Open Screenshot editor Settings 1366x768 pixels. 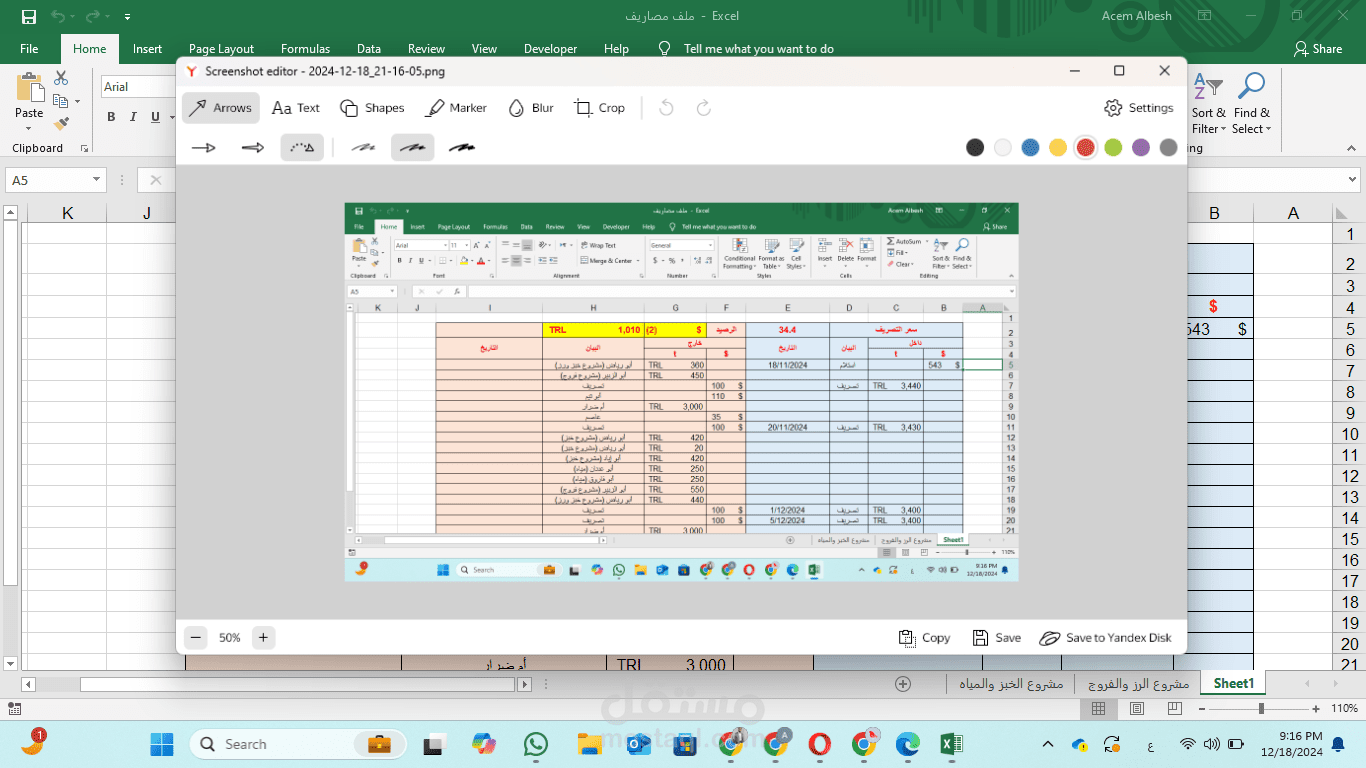tap(1139, 108)
